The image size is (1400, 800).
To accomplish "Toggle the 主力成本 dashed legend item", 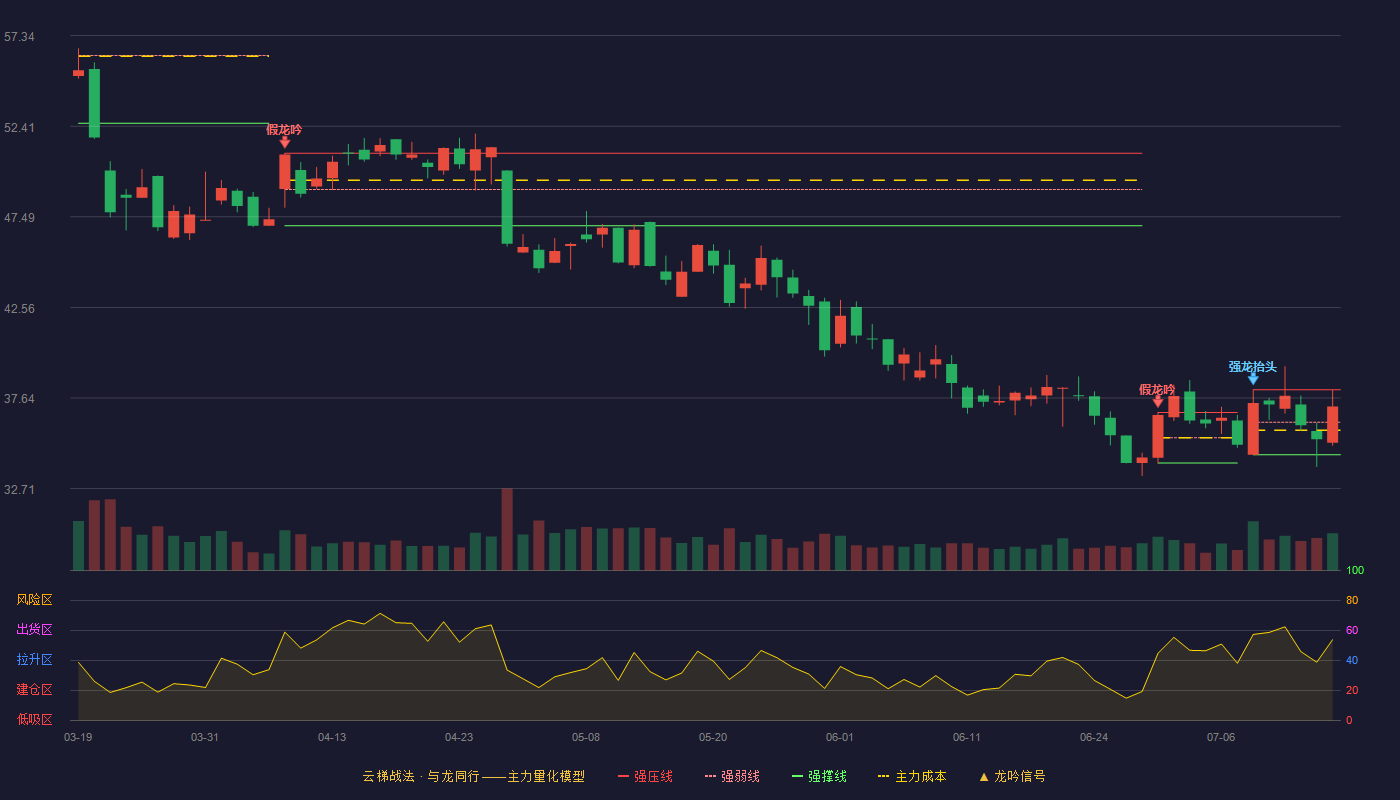I will (912, 776).
